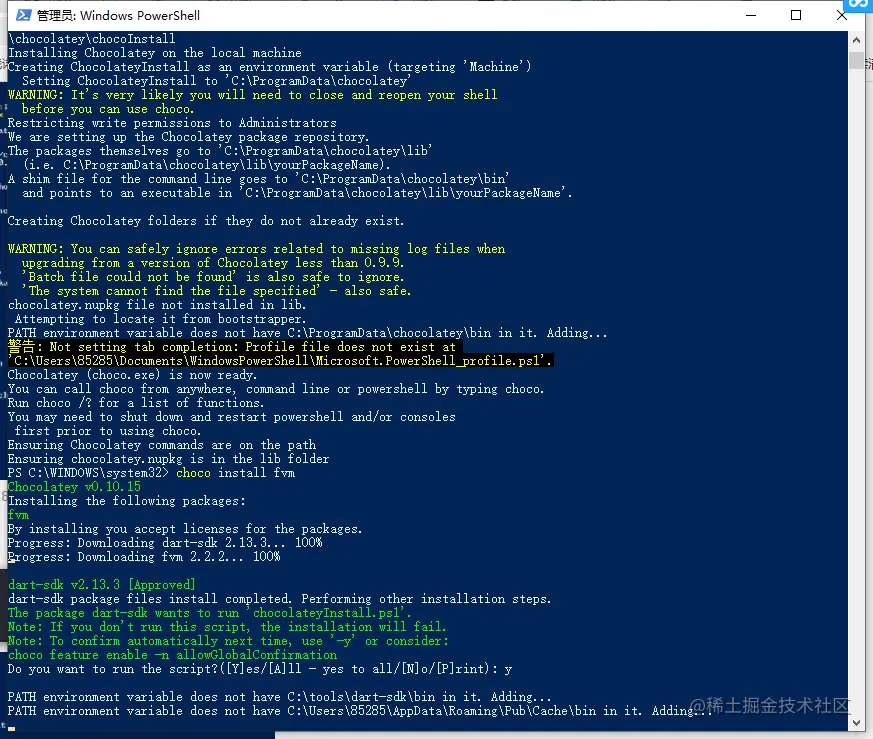Screen dimensions: 873x739
Task: Maximize the Windows PowerShell window
Action: 796,16
